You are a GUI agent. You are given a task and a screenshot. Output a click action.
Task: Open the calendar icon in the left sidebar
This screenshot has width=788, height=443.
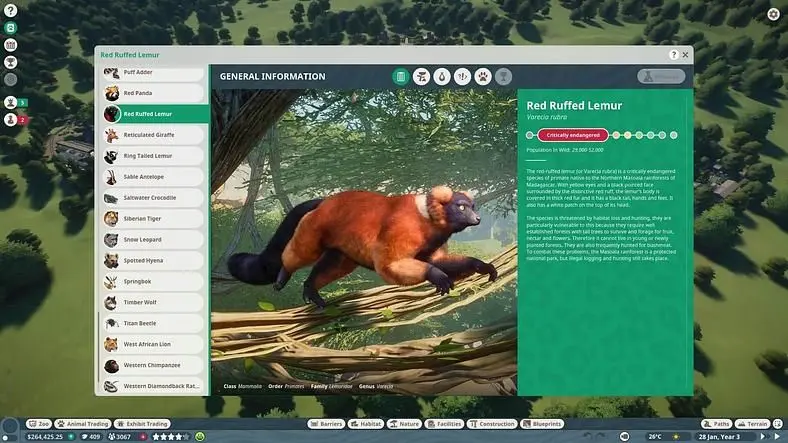11,45
